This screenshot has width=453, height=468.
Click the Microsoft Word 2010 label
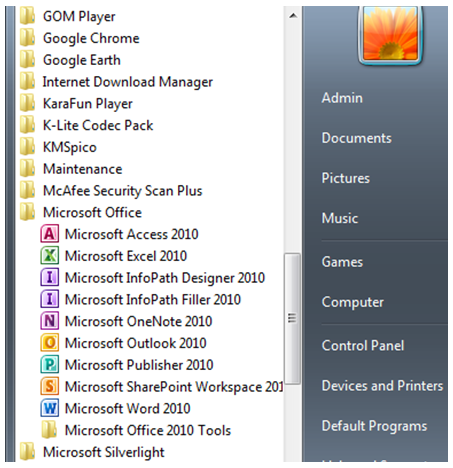point(127,408)
